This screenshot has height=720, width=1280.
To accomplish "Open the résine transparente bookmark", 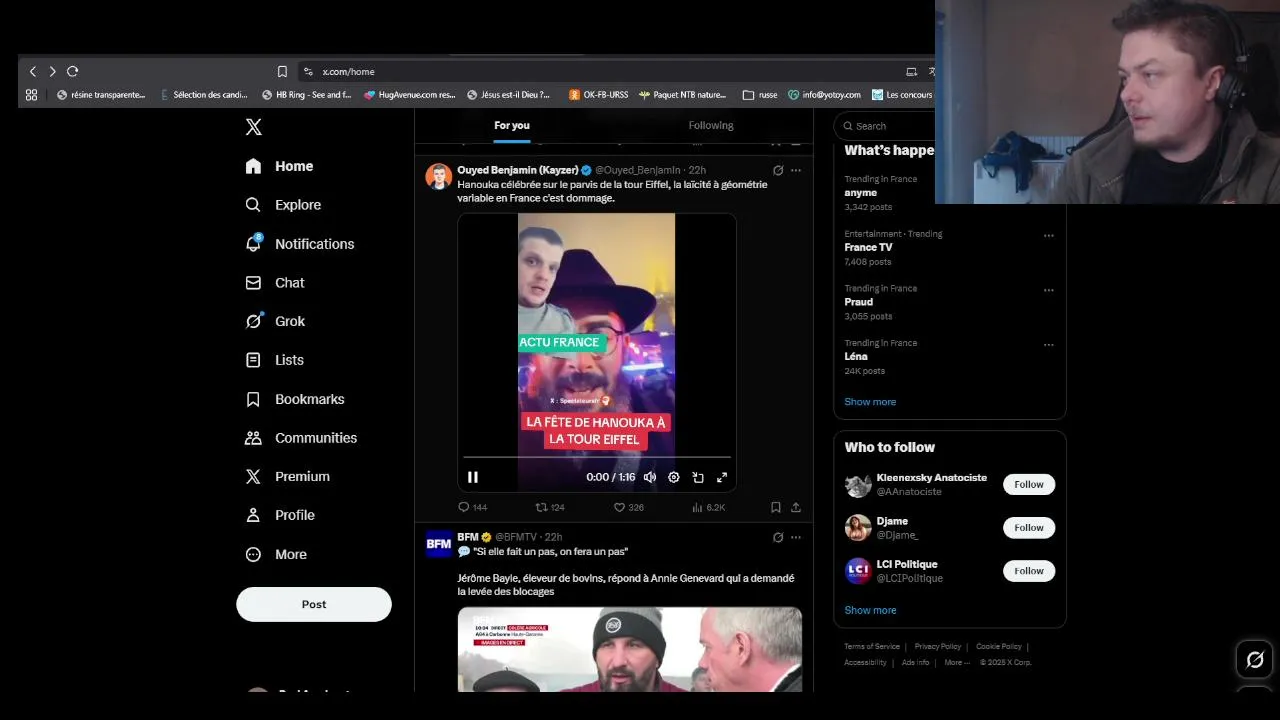I will (101, 95).
